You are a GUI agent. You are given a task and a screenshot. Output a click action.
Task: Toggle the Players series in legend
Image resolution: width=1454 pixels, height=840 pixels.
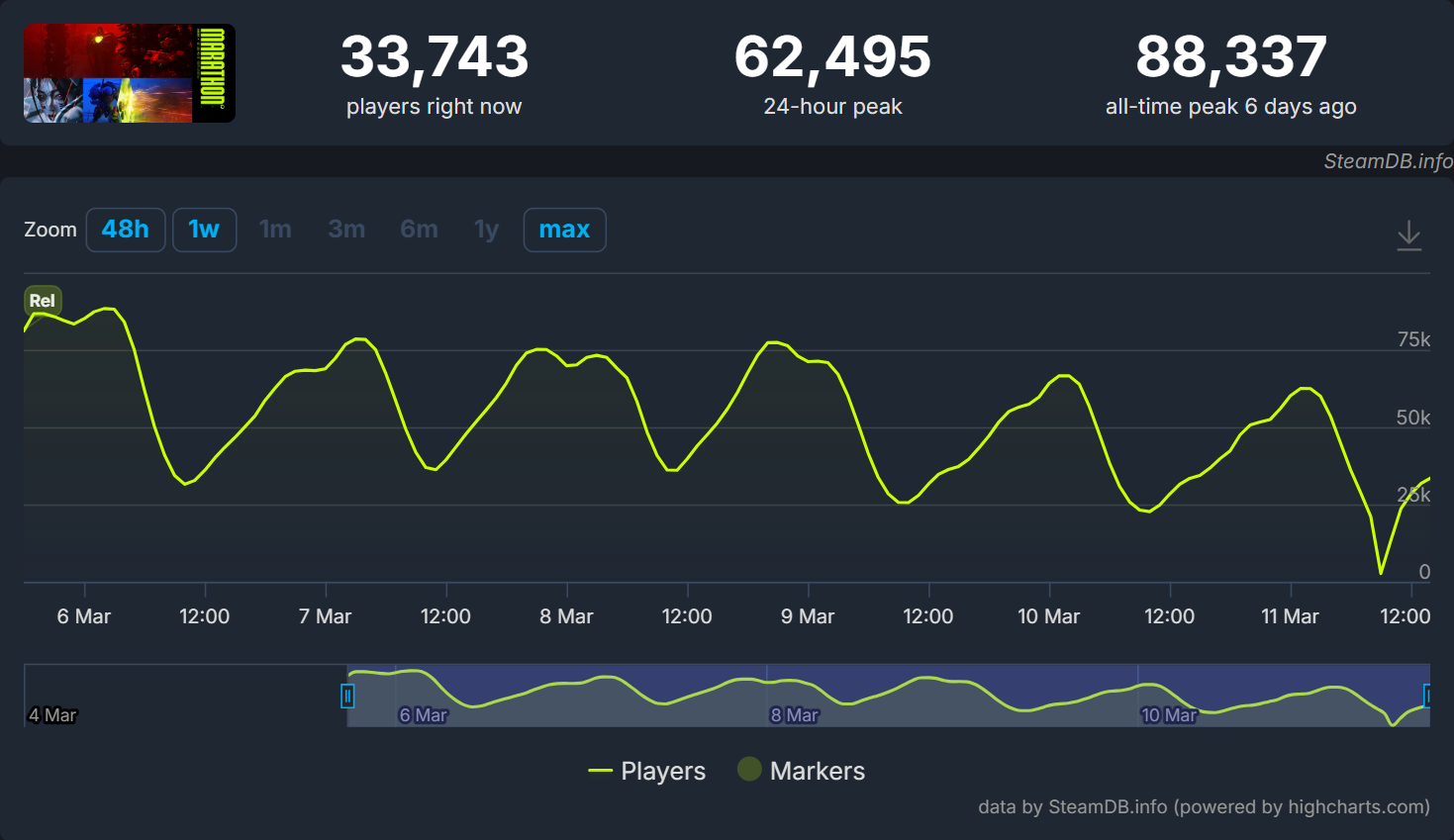coord(662,771)
